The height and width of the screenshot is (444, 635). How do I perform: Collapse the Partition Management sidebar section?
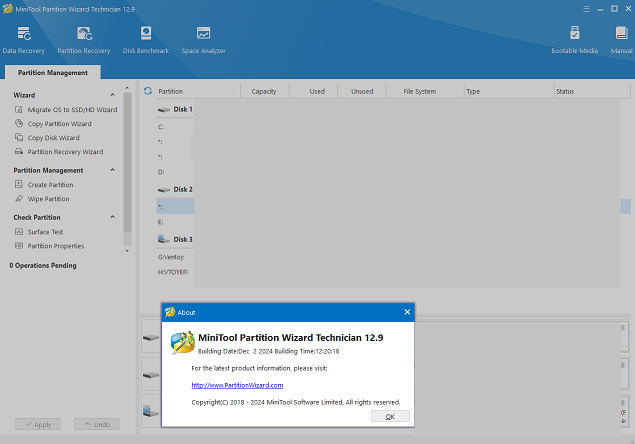pyautogui.click(x=112, y=170)
